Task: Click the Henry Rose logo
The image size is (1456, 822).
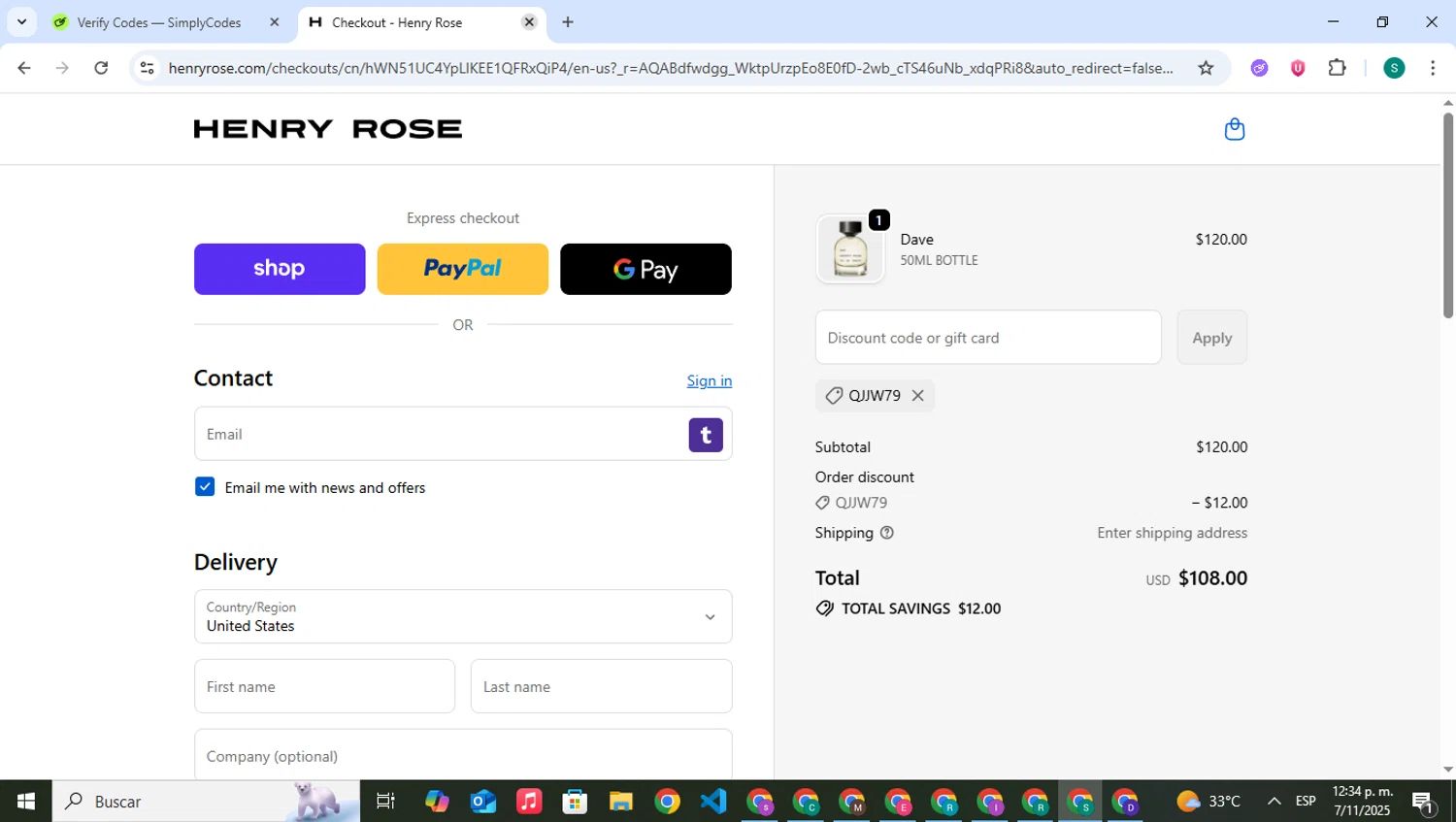Action: [x=328, y=129]
